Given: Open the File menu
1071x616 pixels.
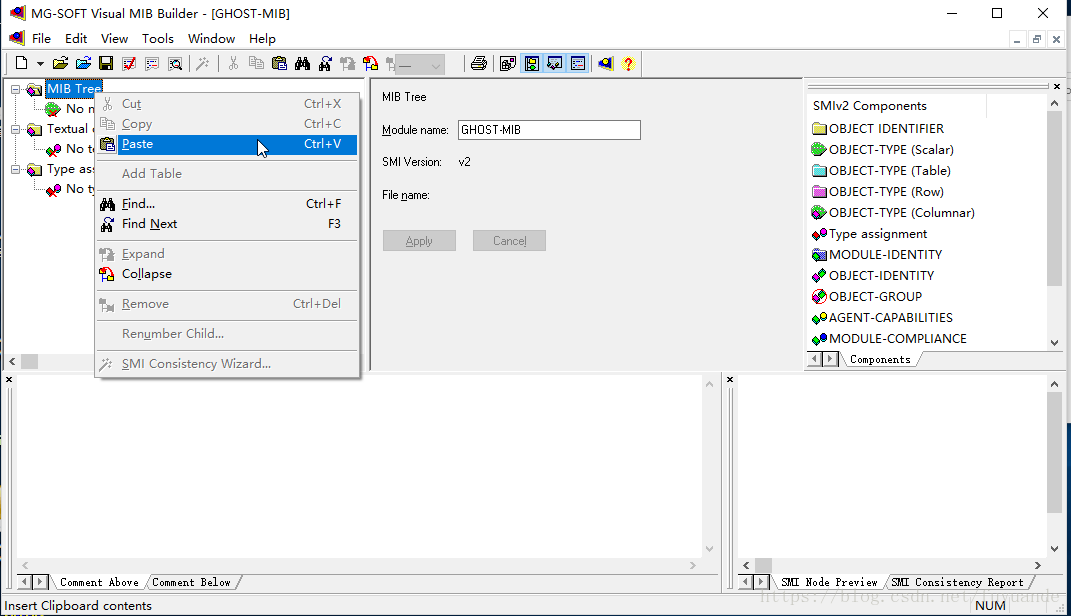Looking at the screenshot, I should pyautogui.click(x=41, y=39).
